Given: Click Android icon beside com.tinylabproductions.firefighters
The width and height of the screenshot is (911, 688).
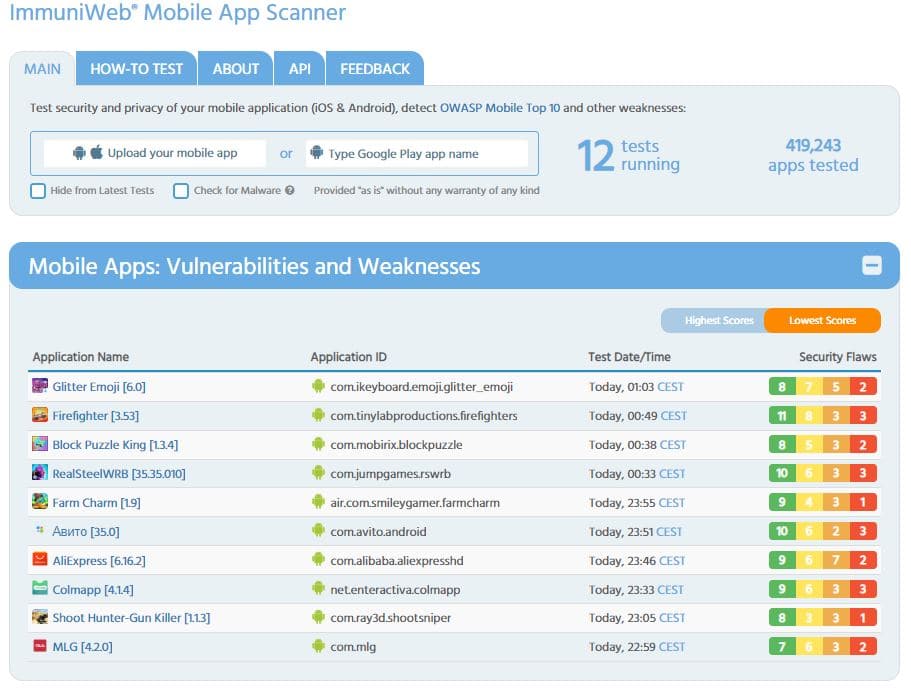Looking at the screenshot, I should [318, 415].
